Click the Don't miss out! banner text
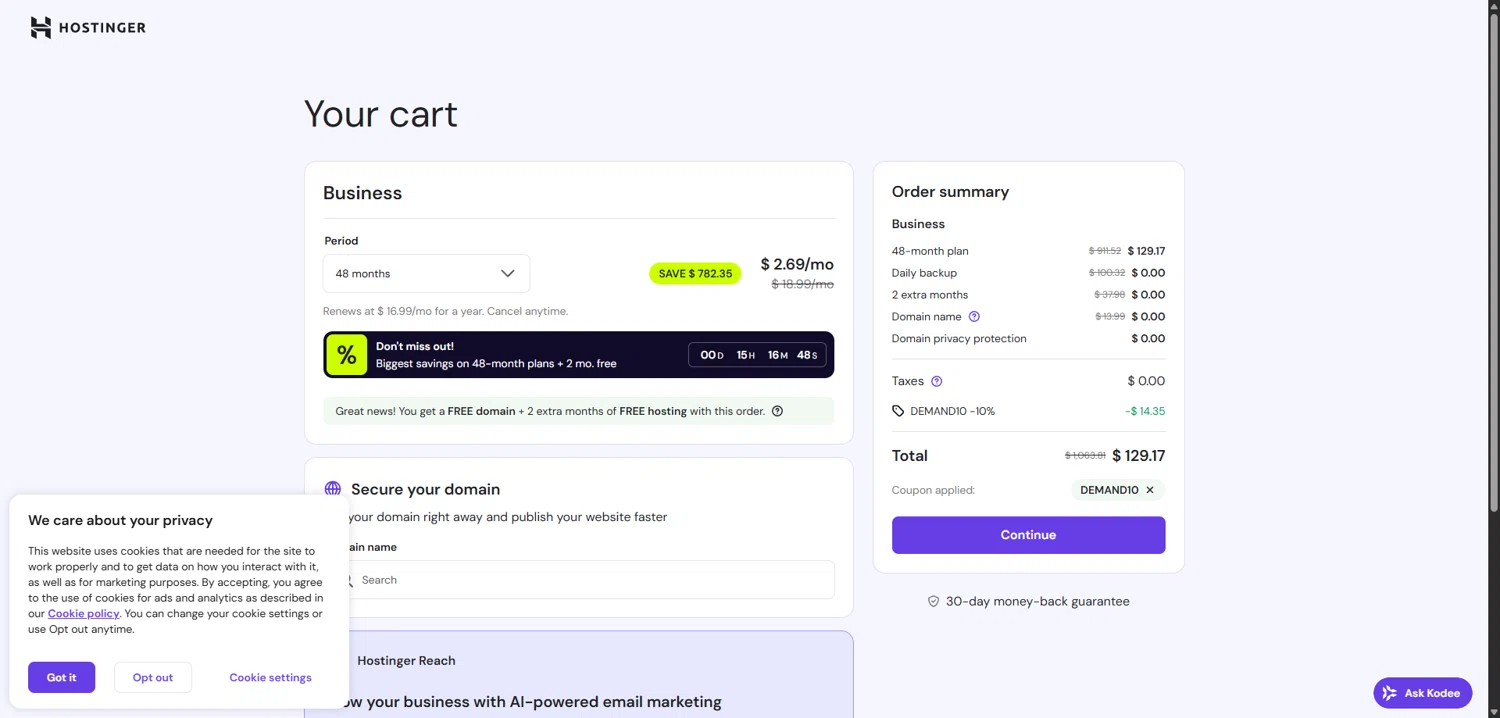 [415, 346]
